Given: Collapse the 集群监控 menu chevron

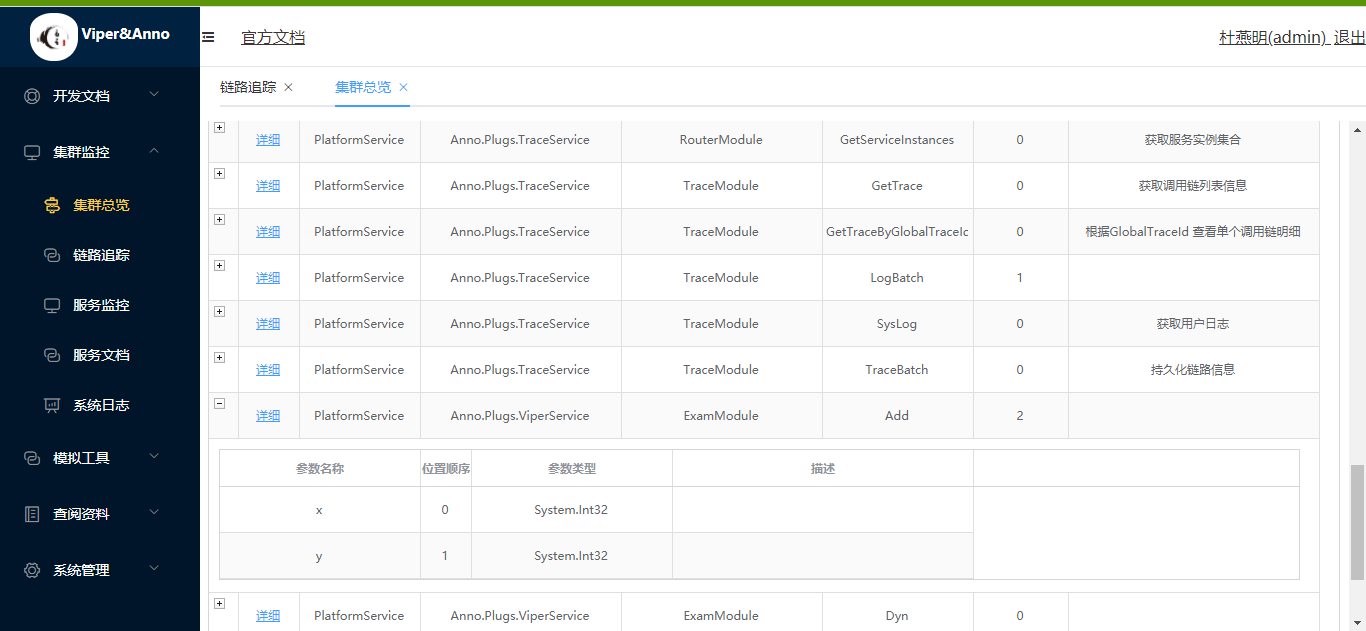Looking at the screenshot, I should [x=153, y=151].
